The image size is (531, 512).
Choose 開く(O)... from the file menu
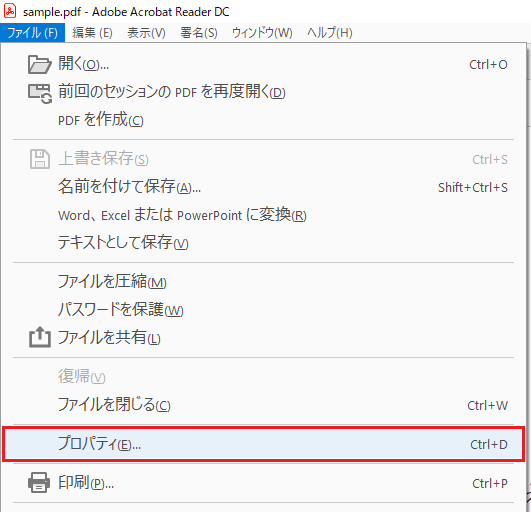point(263,64)
